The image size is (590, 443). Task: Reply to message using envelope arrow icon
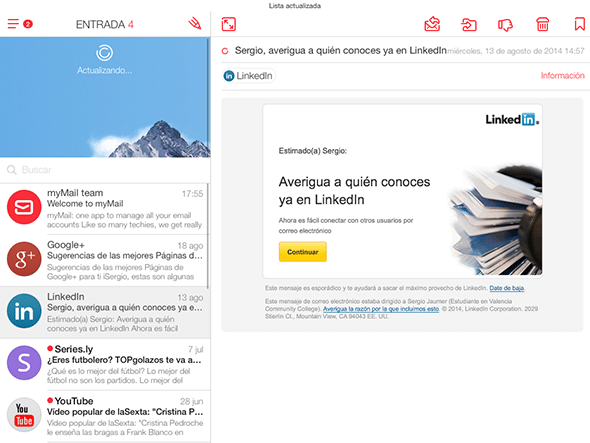click(x=432, y=24)
